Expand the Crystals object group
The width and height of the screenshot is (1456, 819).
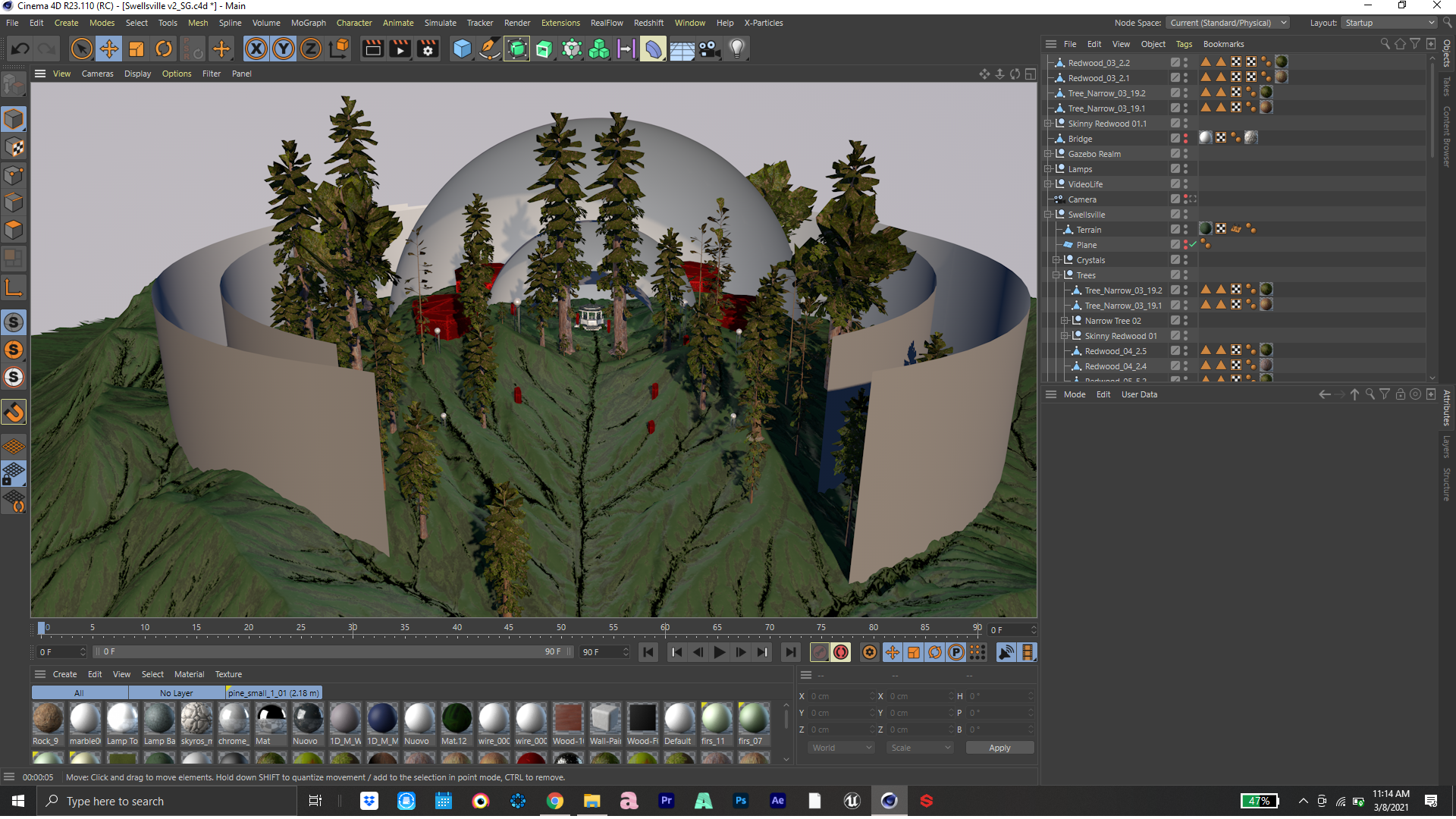tap(1056, 260)
